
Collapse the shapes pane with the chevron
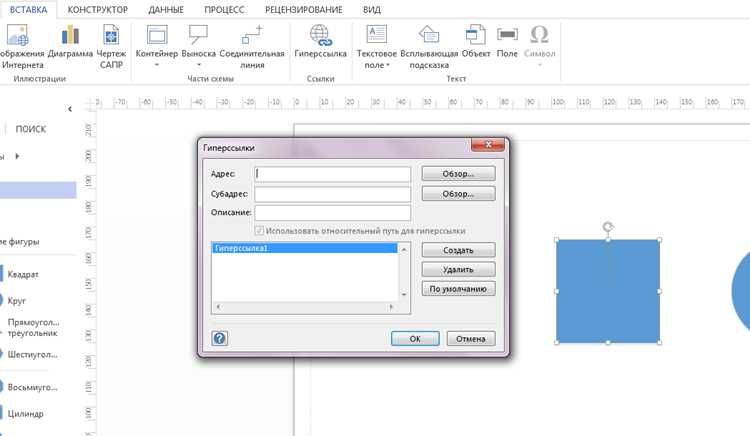(x=70, y=109)
